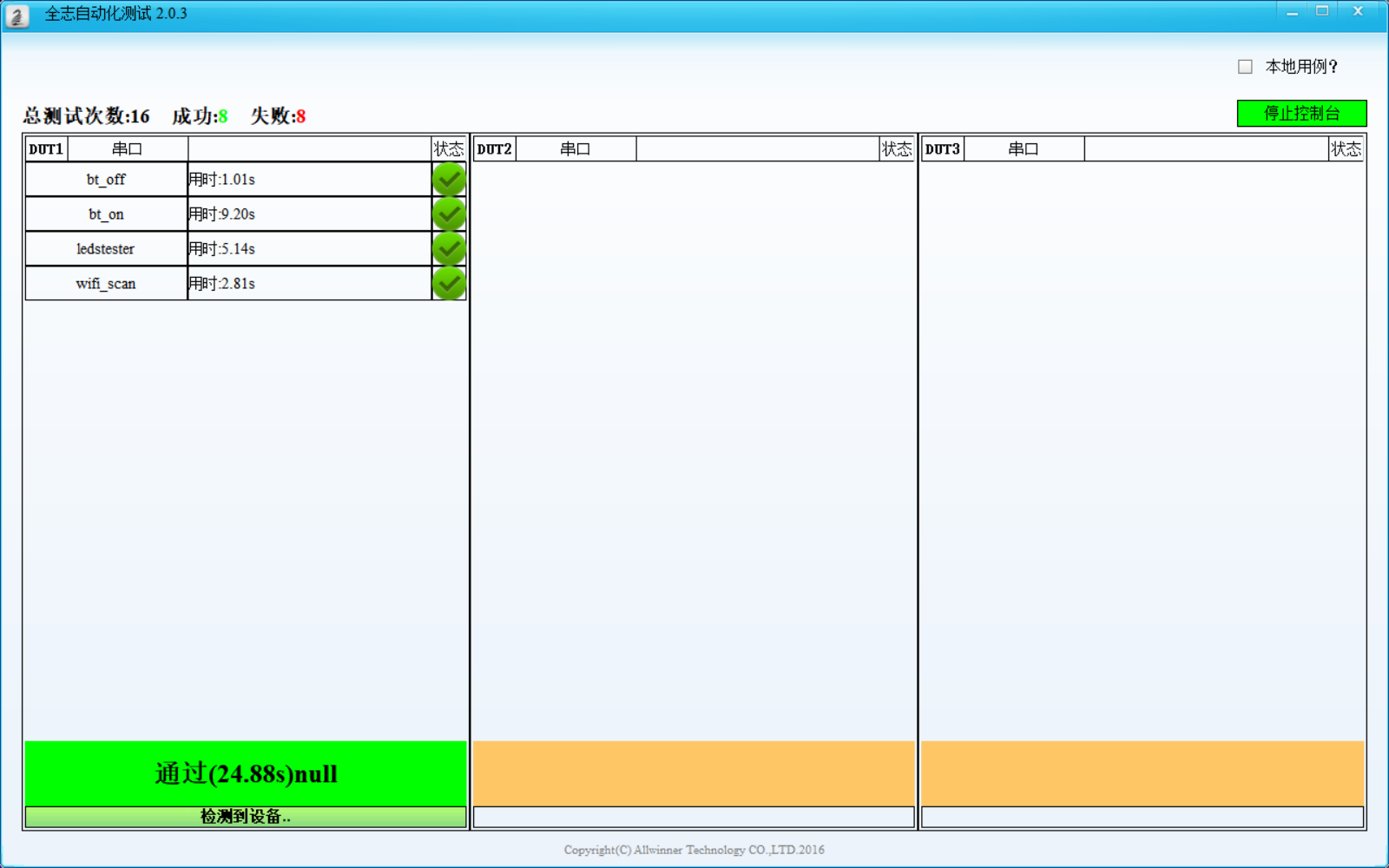Click the DUT1 检测到设备 progress bar
The image size is (1389, 868).
click(246, 817)
